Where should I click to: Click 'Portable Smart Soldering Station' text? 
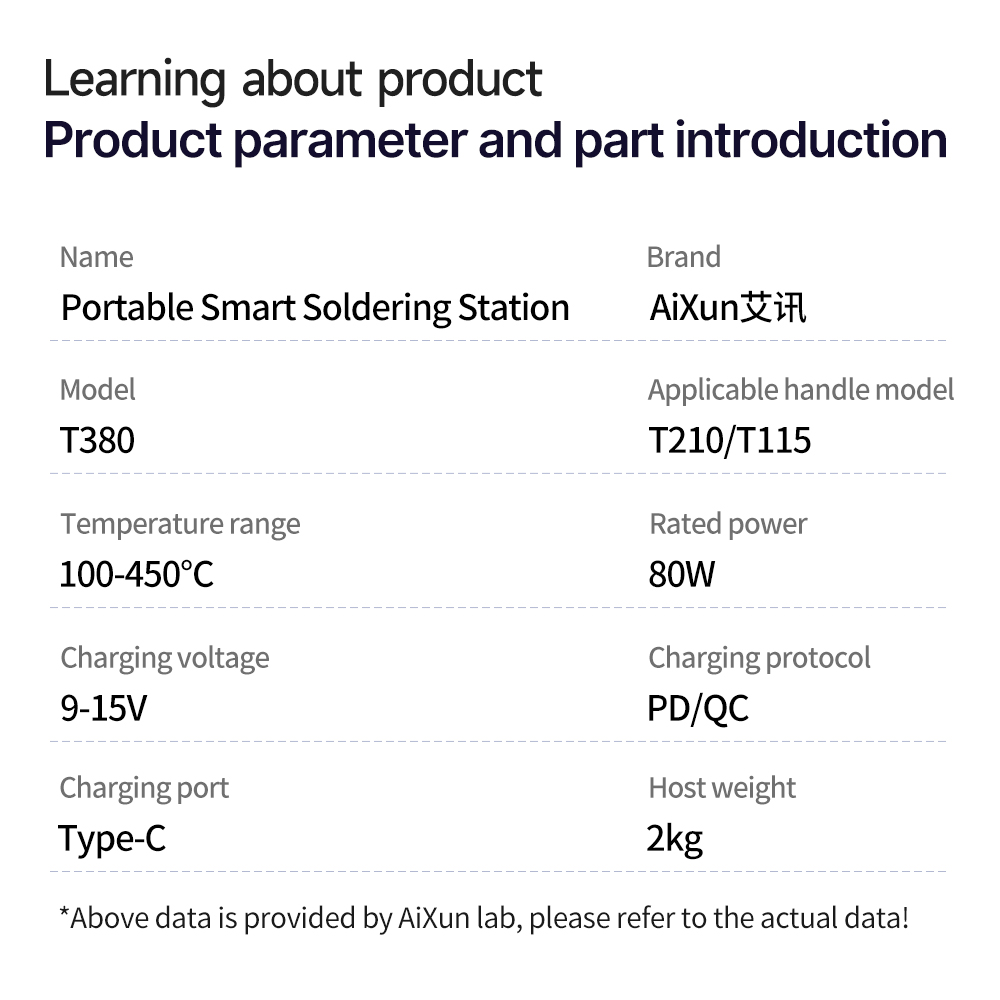click(315, 309)
